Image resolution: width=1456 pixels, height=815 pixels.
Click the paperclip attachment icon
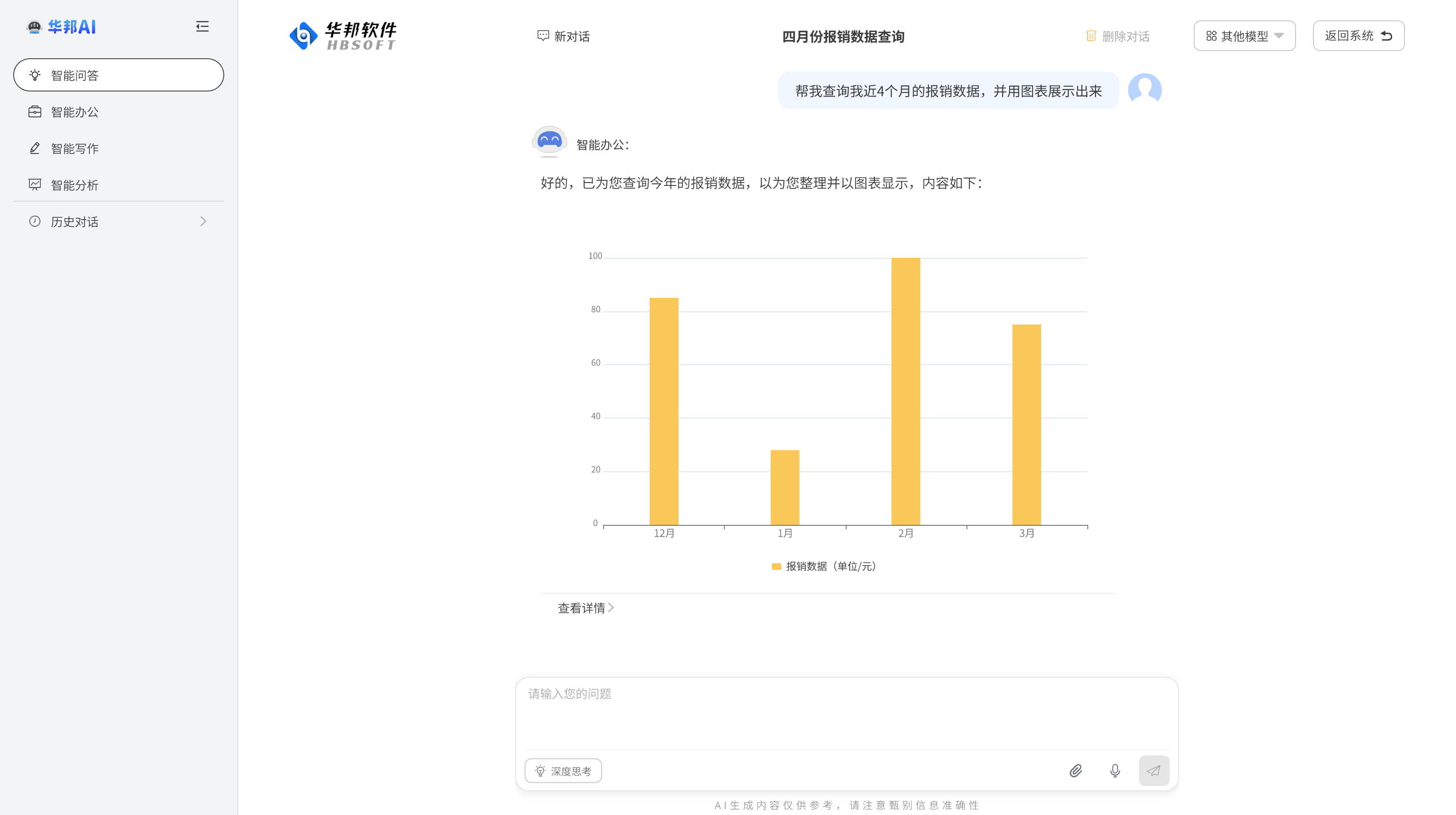(x=1076, y=771)
